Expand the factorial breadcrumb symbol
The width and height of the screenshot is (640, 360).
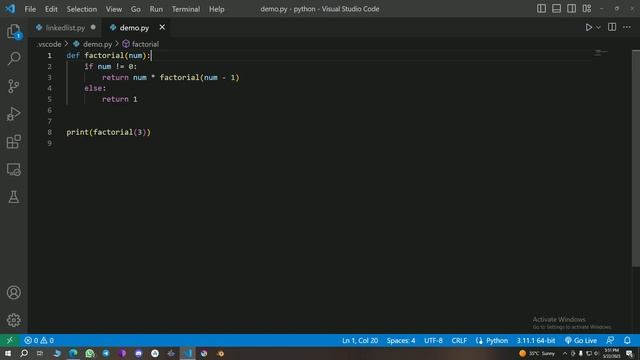[x=141, y=44]
